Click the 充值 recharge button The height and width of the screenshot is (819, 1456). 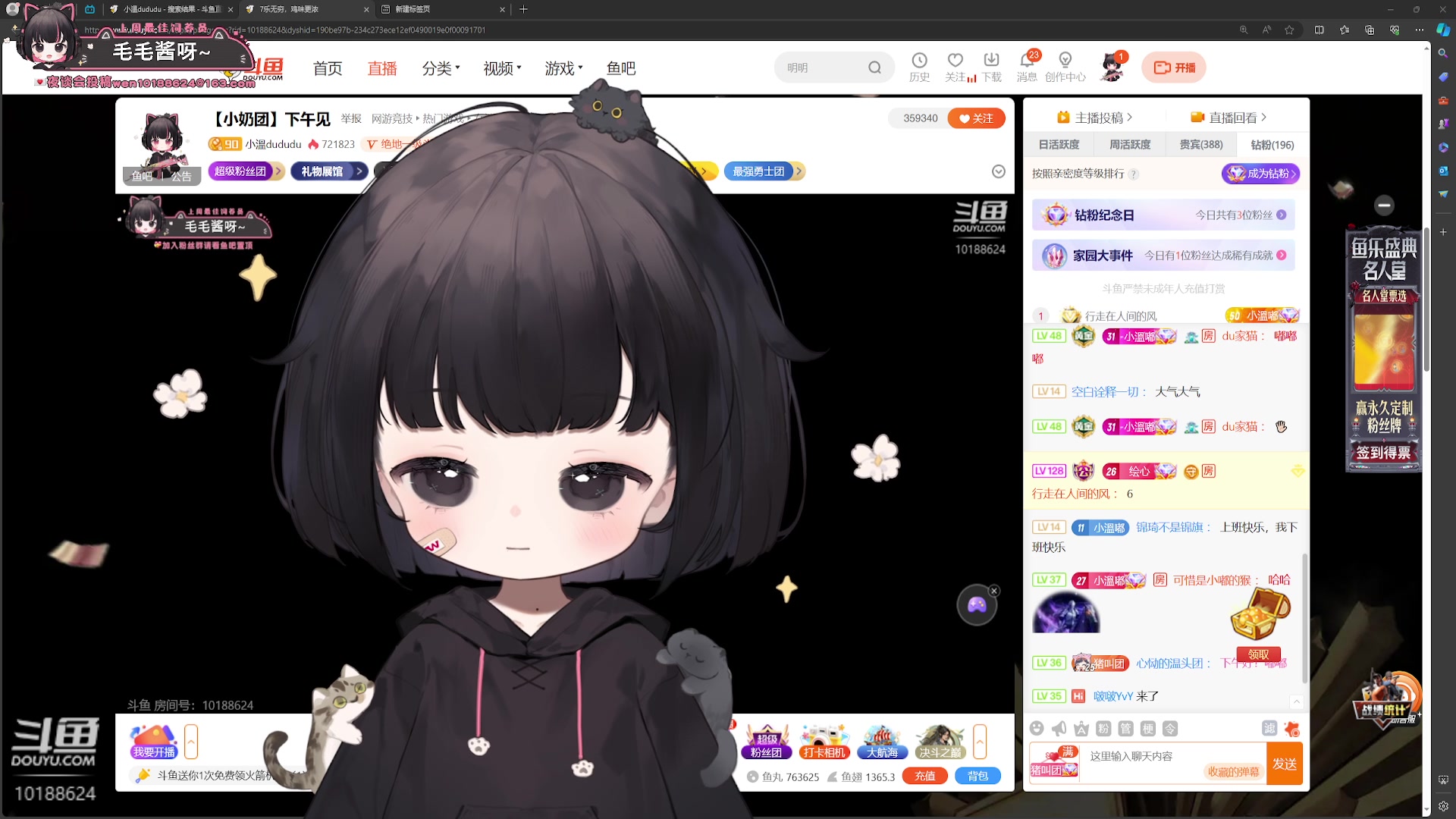point(924,776)
